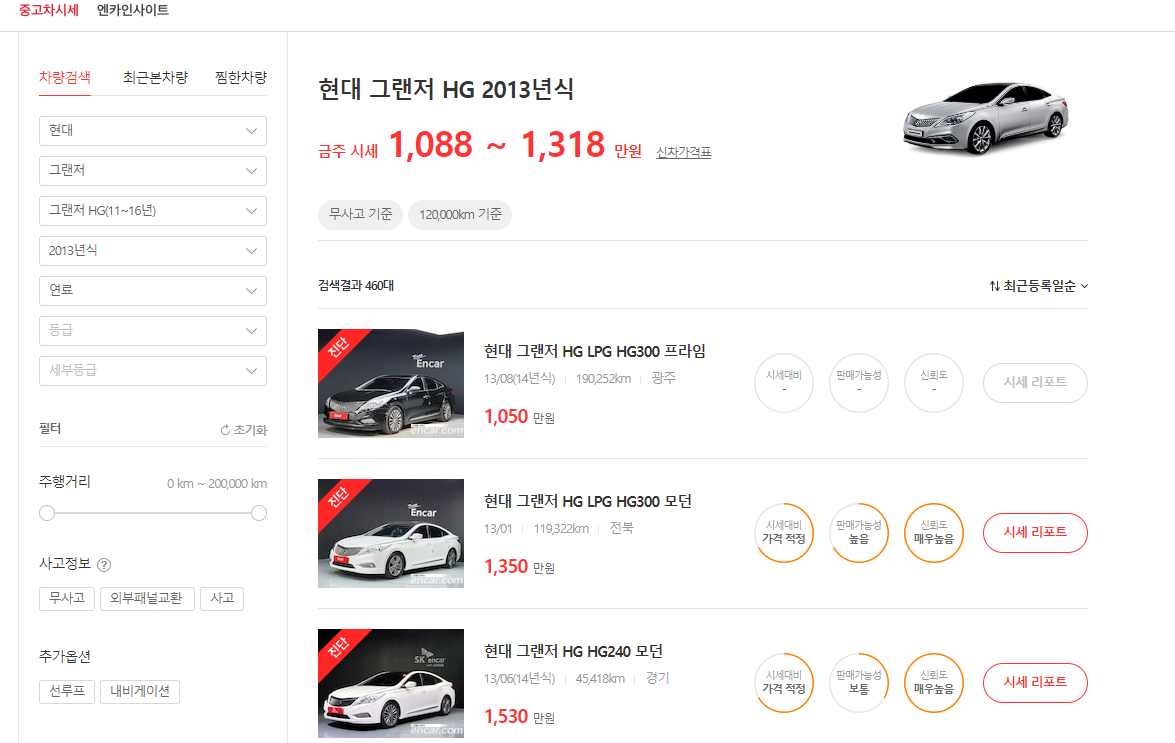Screen dimensions: 1175x743
Task: Open the 연료 fuel dropdown
Action: pos(153,291)
